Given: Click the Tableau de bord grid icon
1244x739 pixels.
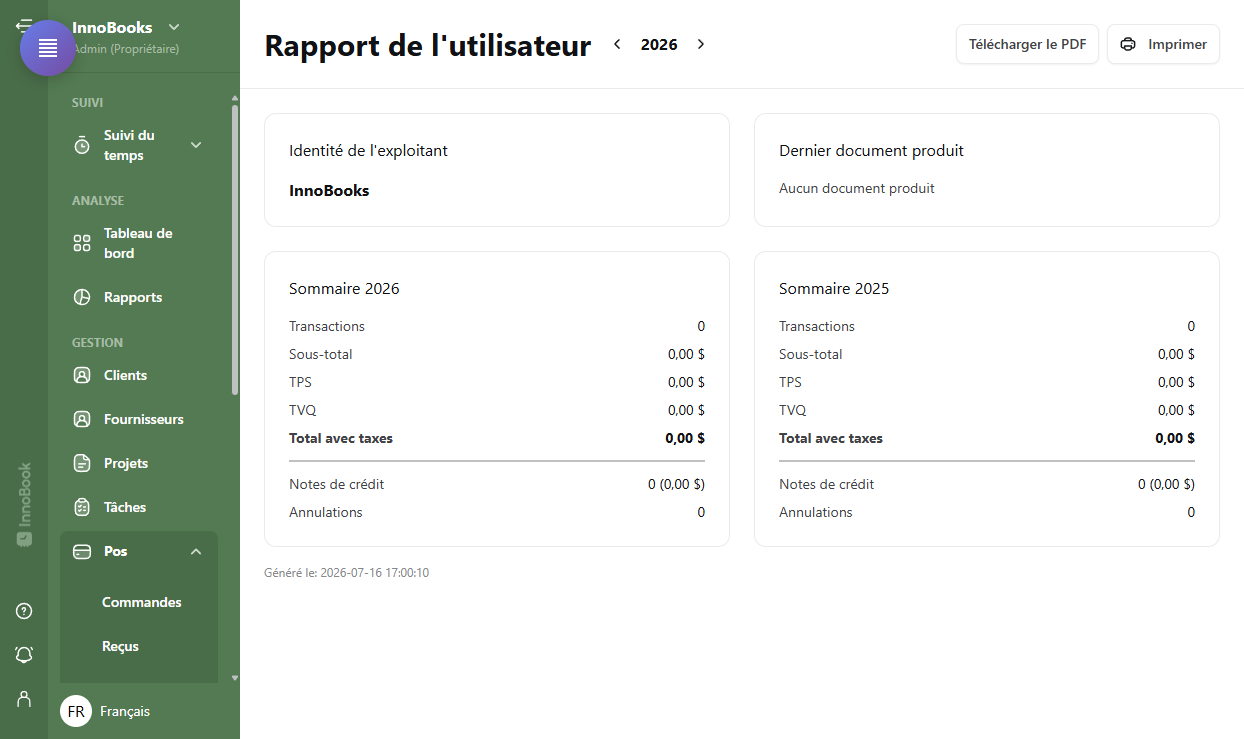Looking at the screenshot, I should tap(82, 243).
